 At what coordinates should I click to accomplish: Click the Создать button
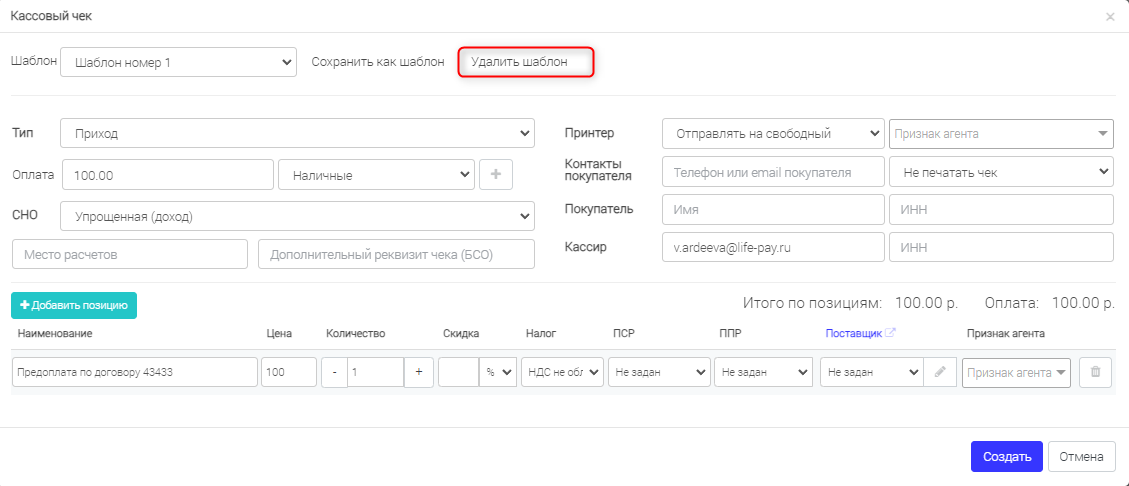(1007, 456)
